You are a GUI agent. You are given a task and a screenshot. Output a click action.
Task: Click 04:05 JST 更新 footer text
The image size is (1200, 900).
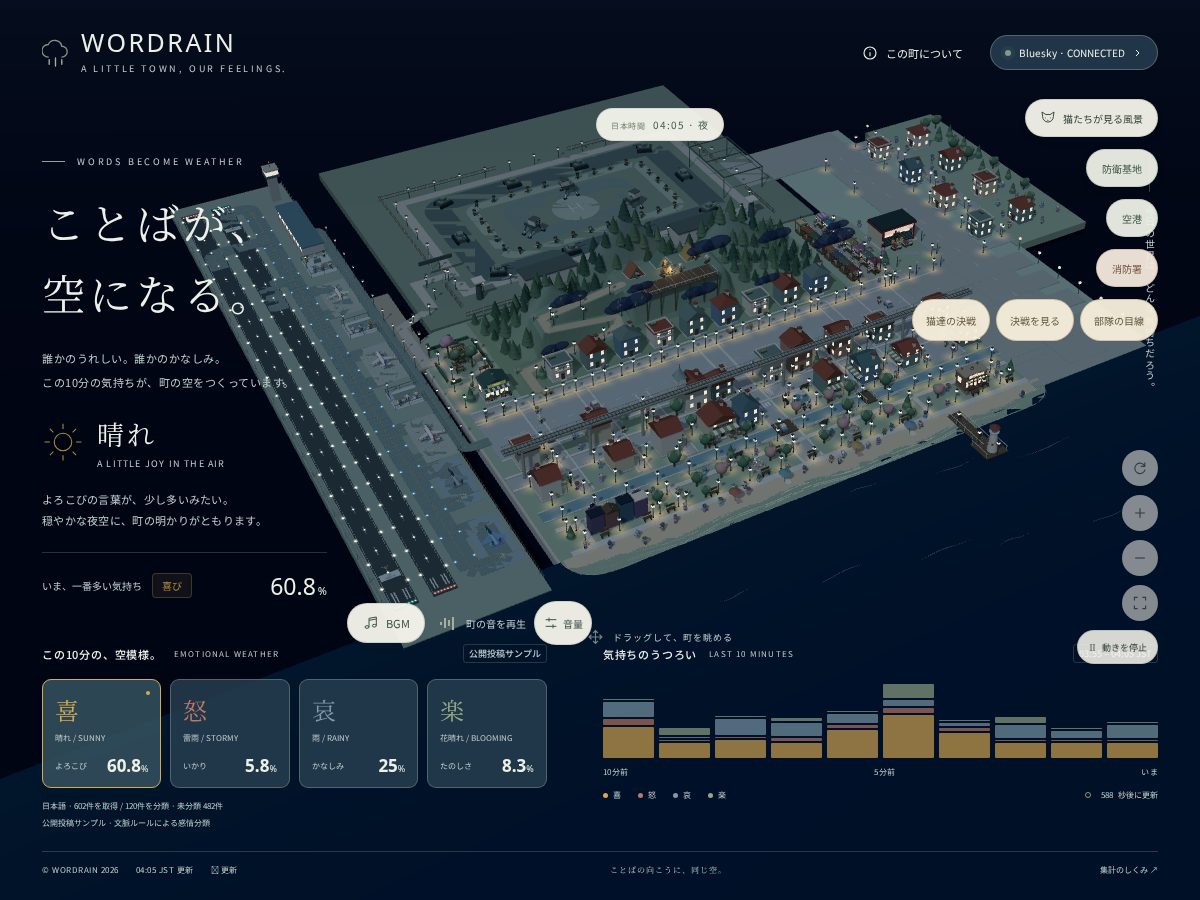tap(164, 870)
